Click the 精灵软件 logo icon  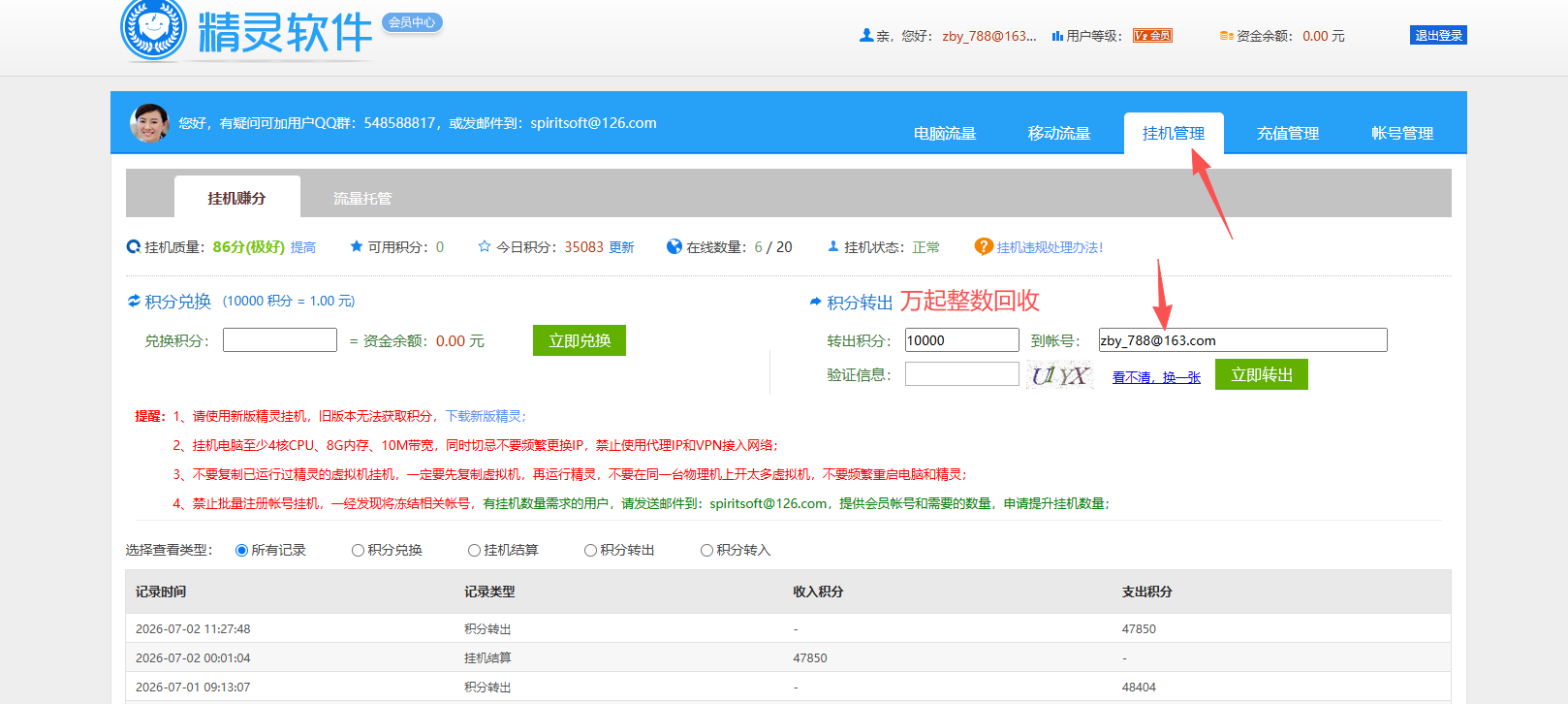[153, 29]
